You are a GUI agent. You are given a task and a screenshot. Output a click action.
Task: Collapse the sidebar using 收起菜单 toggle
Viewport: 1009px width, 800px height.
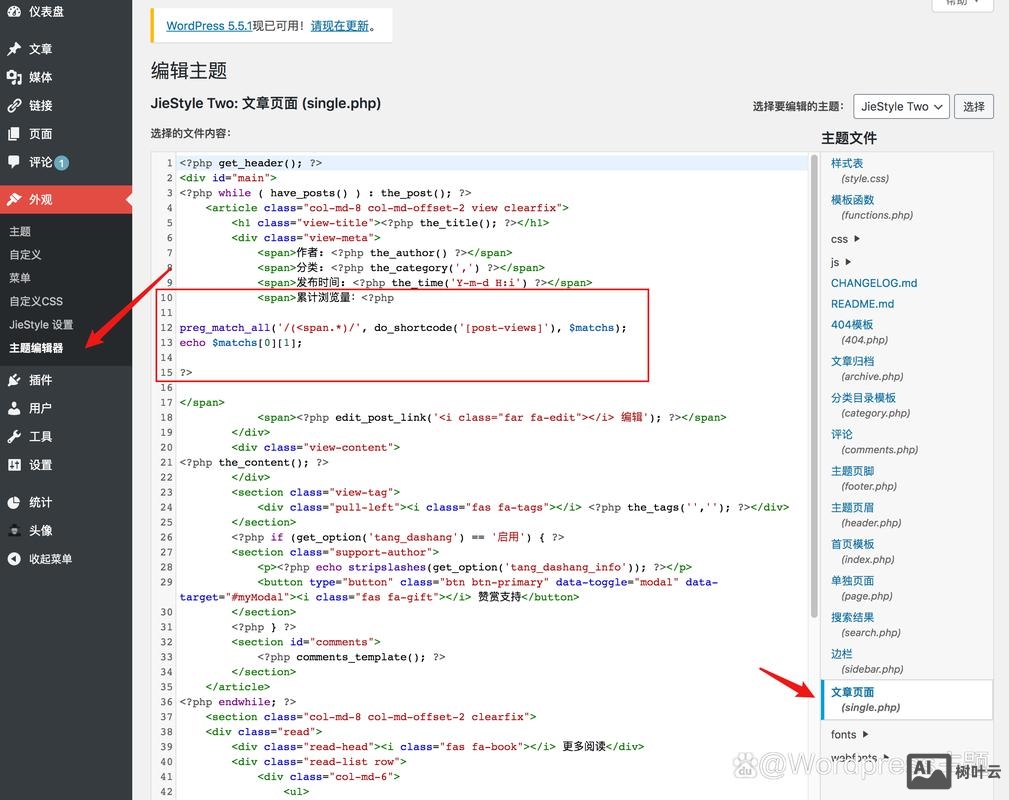point(14,559)
